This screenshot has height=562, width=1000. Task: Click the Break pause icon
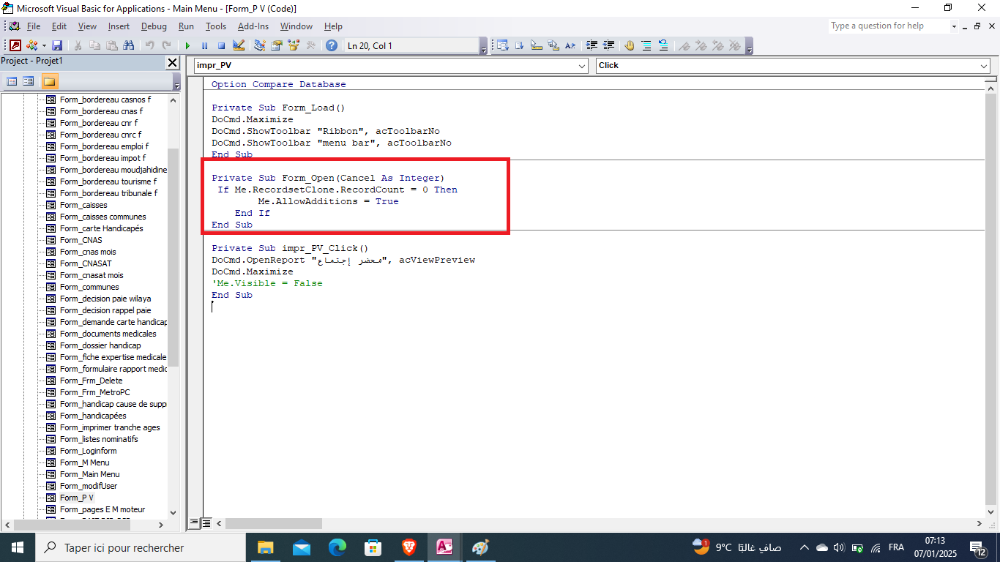(204, 45)
